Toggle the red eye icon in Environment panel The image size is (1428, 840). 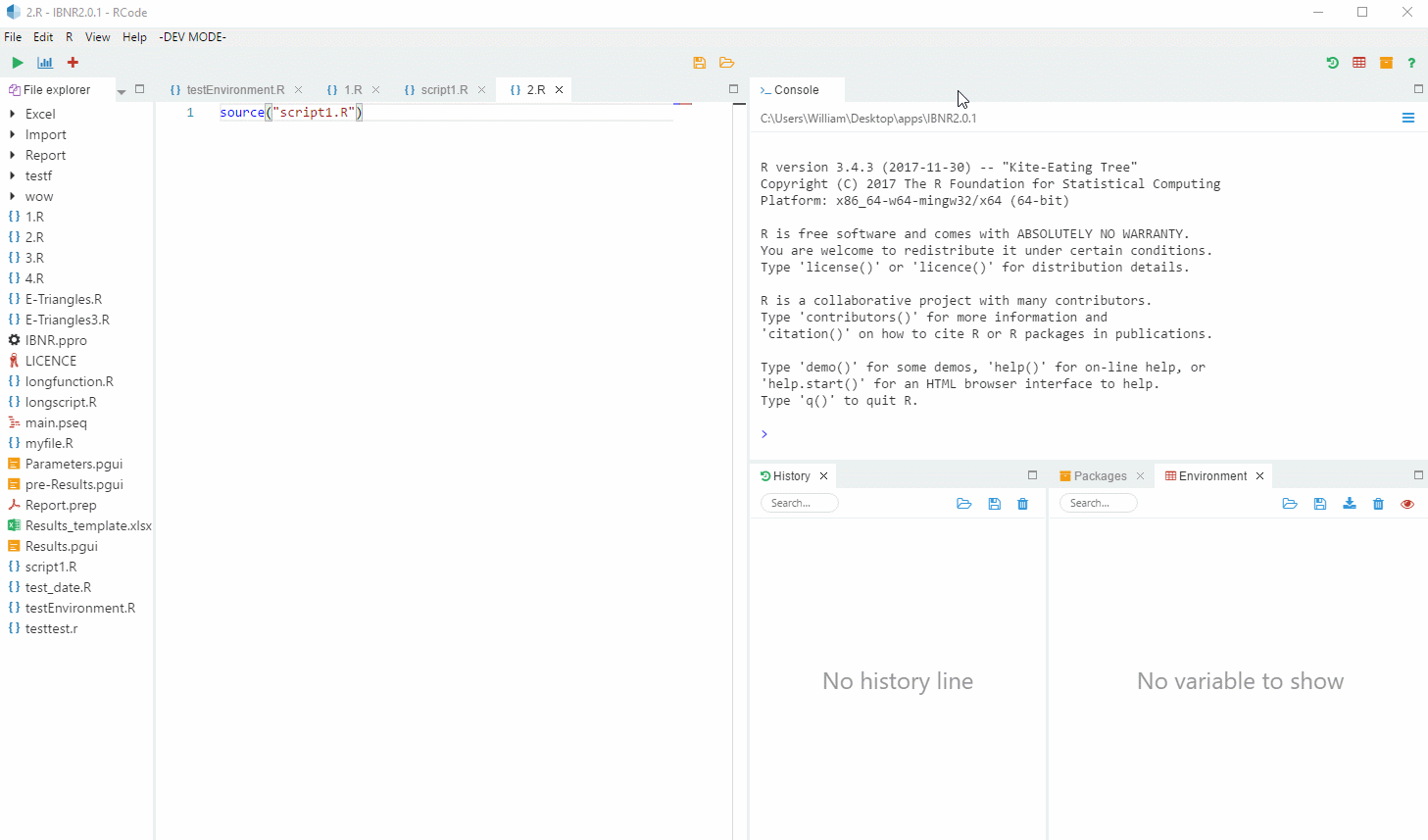click(1407, 504)
